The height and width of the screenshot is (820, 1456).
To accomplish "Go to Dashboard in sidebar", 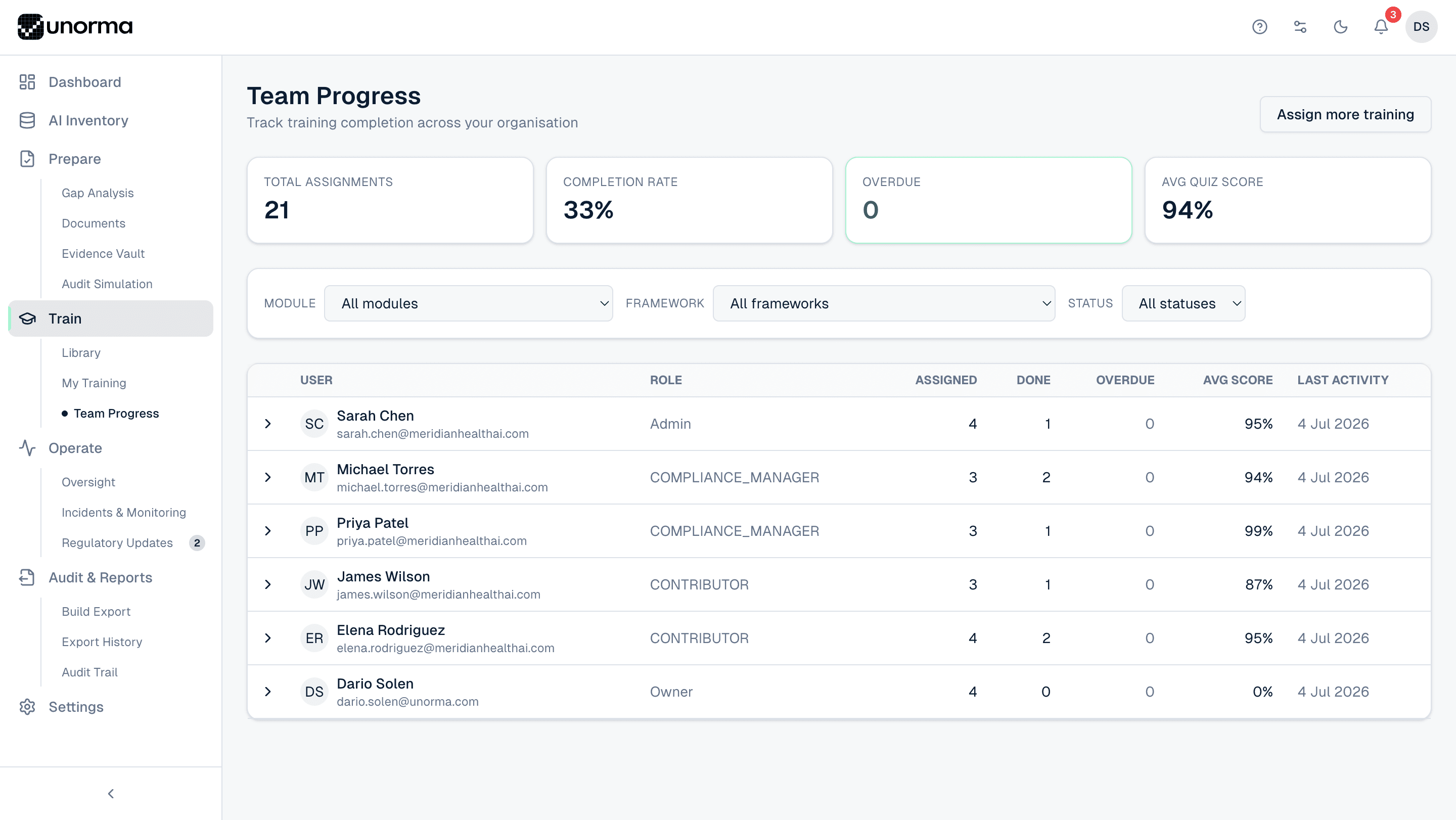I will tap(84, 82).
